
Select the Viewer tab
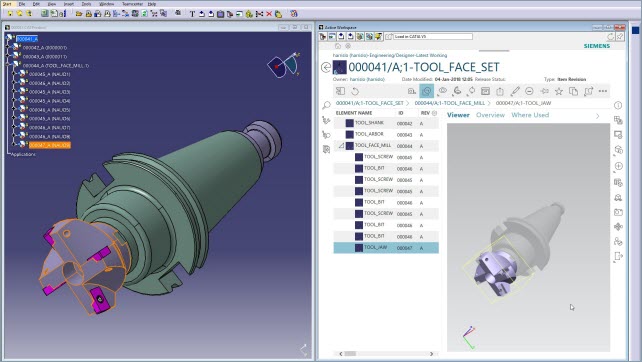[458, 115]
